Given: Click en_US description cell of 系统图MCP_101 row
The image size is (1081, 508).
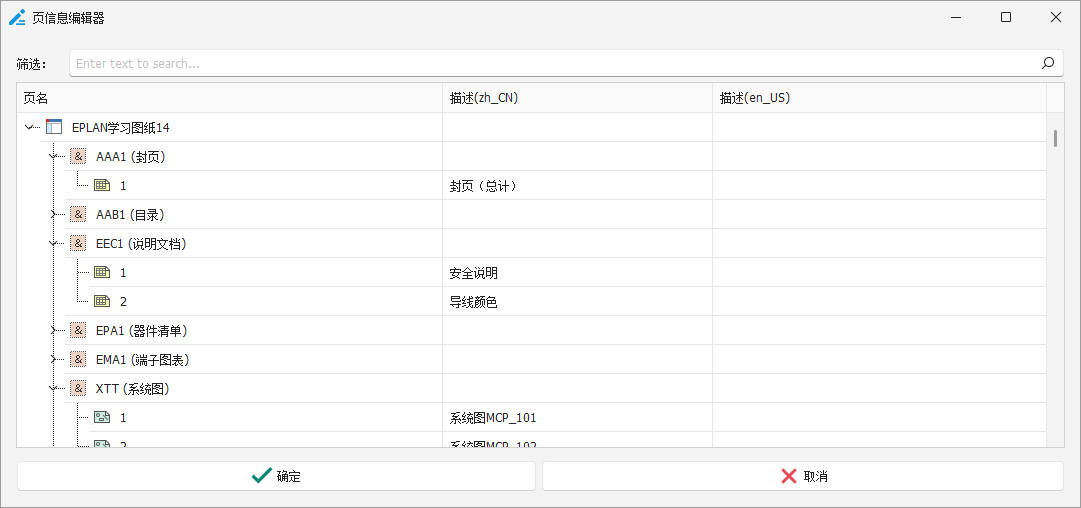Looking at the screenshot, I should [x=879, y=417].
